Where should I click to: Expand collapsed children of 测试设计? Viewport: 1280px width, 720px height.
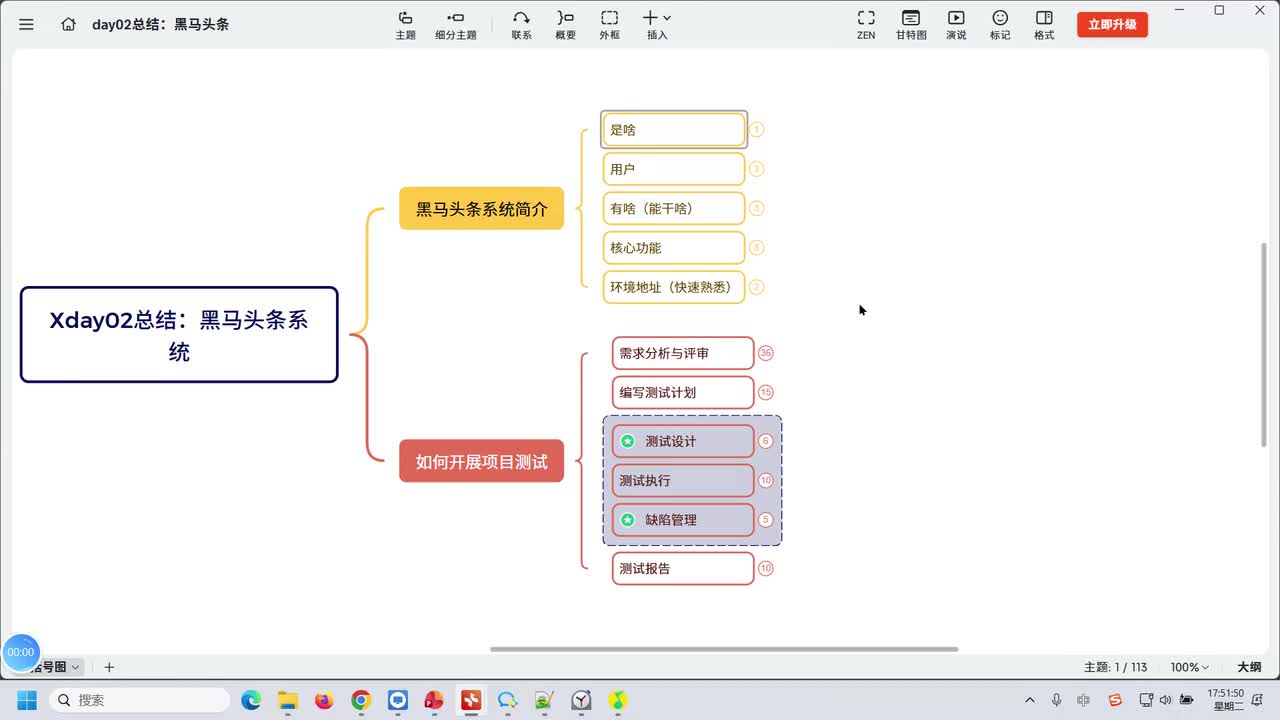[766, 441]
